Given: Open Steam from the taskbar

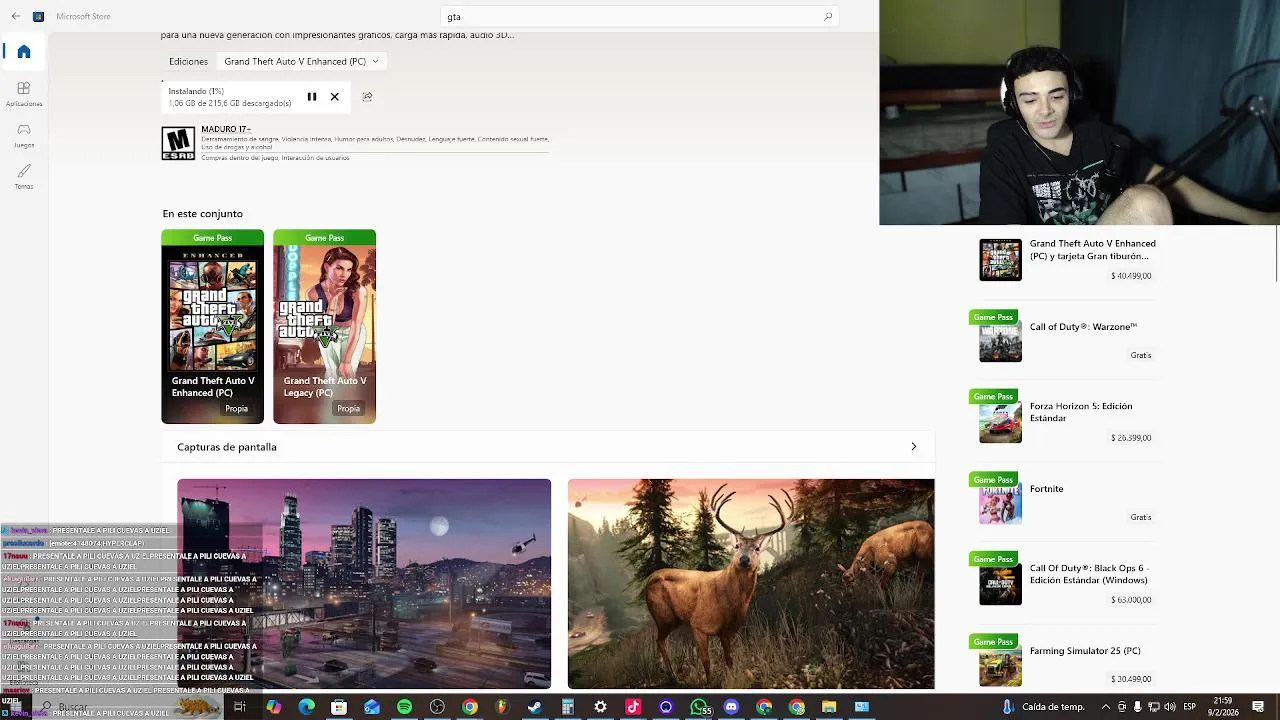Looking at the screenshot, I should [x=535, y=707].
